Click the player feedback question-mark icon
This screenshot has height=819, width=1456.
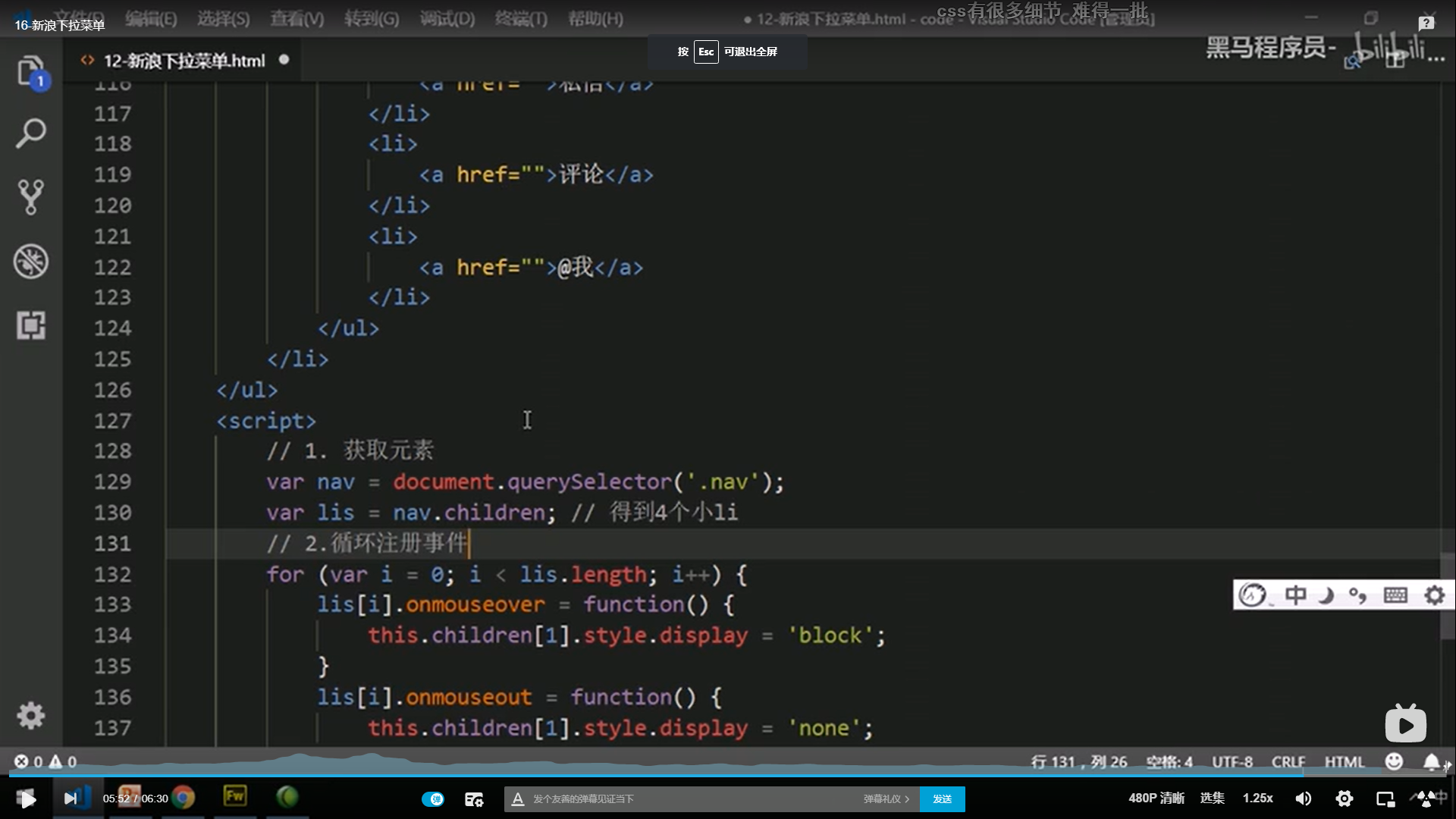click(x=1426, y=23)
